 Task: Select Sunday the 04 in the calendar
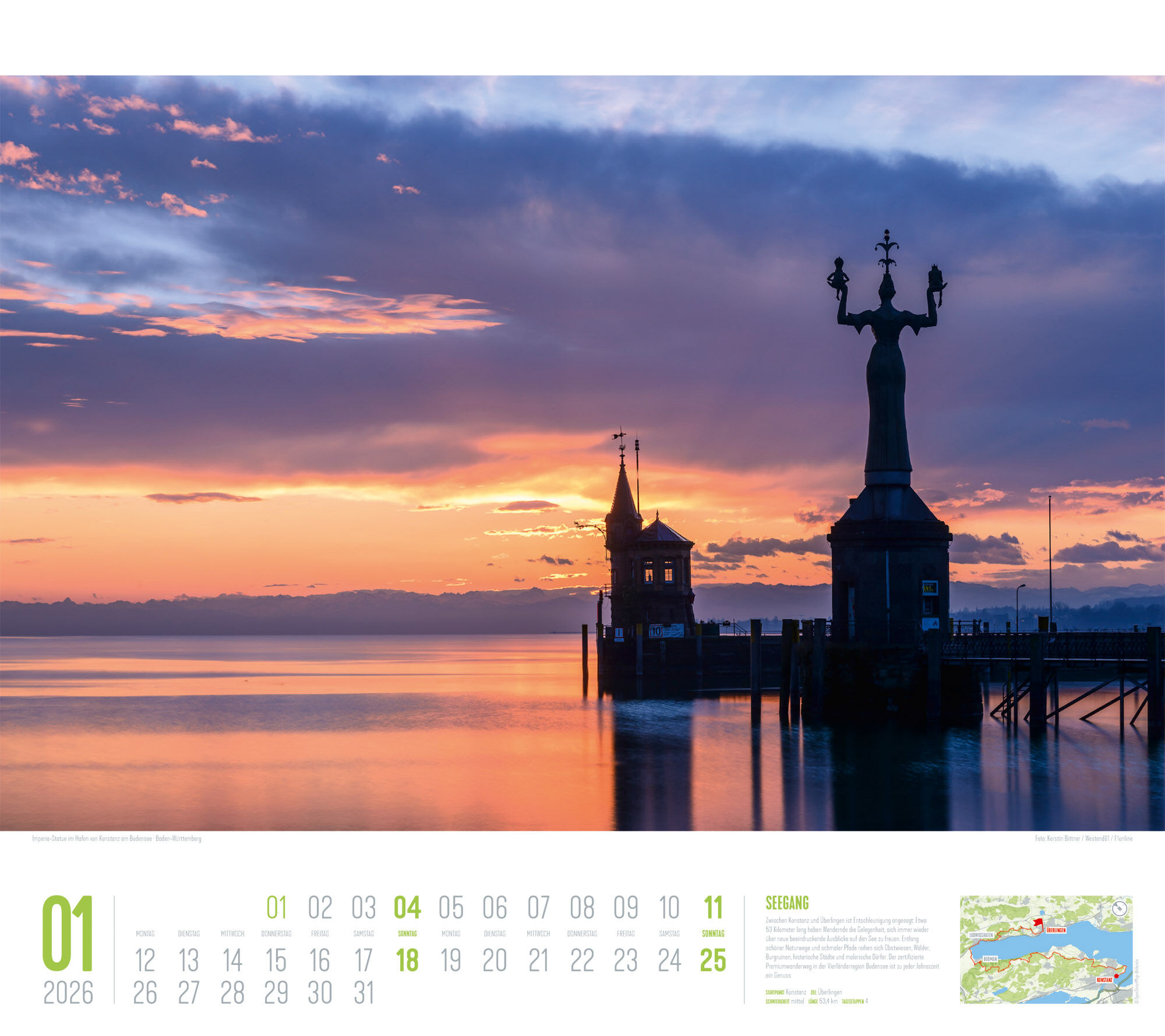pyautogui.click(x=407, y=907)
